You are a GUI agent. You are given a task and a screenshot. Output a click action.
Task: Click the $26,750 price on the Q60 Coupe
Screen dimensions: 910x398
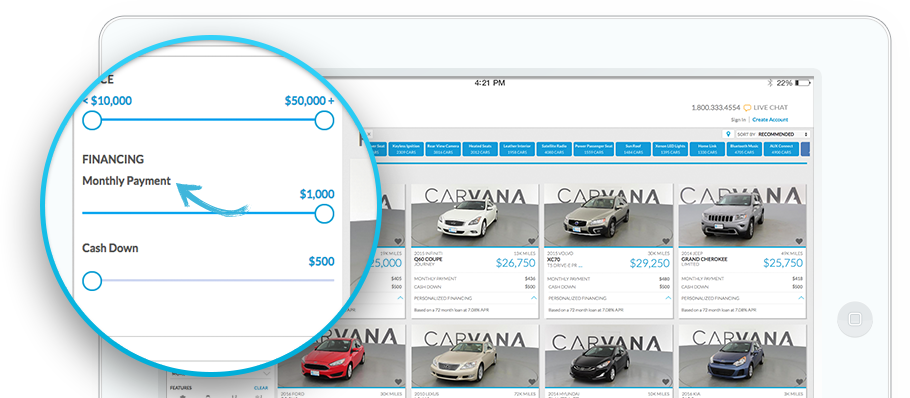(515, 263)
